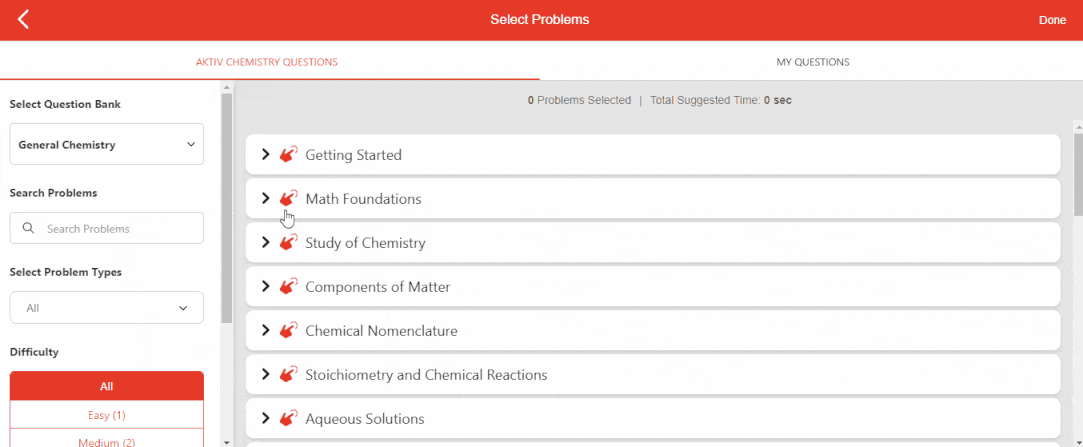The image size is (1083, 447).
Task: Click the sidebar vertical scrollbar
Action: tap(227, 210)
